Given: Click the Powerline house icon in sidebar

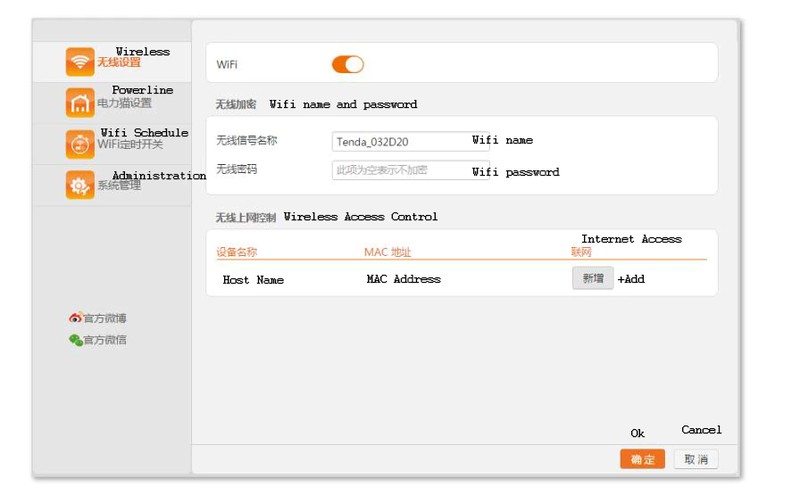Looking at the screenshot, I should (x=80, y=103).
